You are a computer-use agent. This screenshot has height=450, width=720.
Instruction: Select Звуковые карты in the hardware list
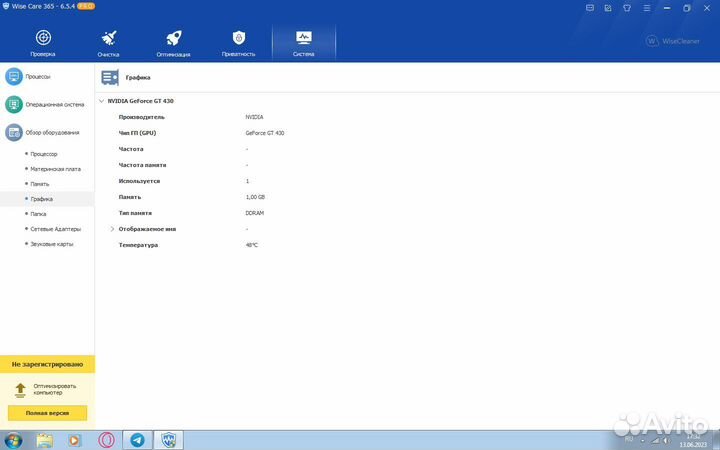click(x=51, y=244)
